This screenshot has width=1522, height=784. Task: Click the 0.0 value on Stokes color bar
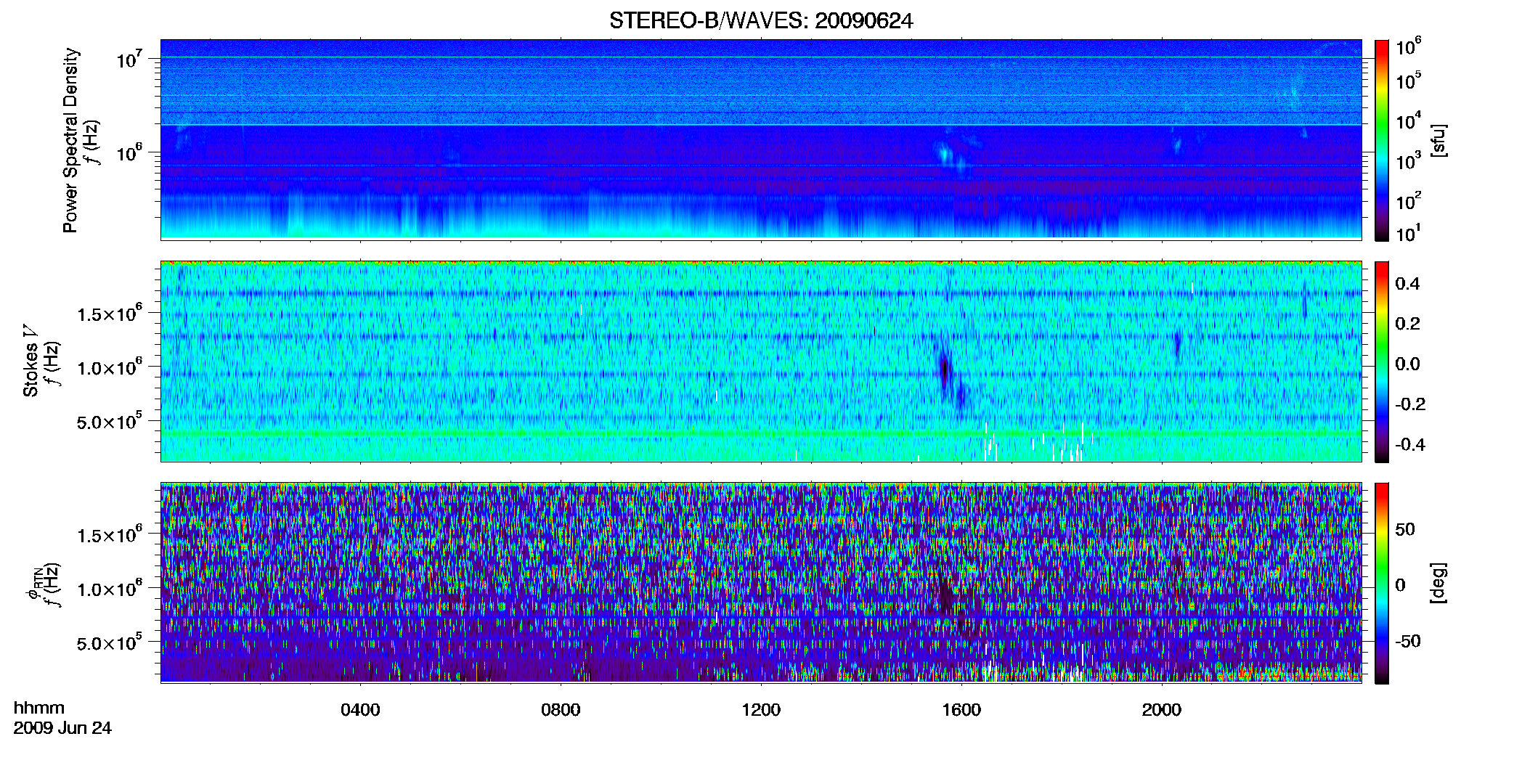[1407, 364]
